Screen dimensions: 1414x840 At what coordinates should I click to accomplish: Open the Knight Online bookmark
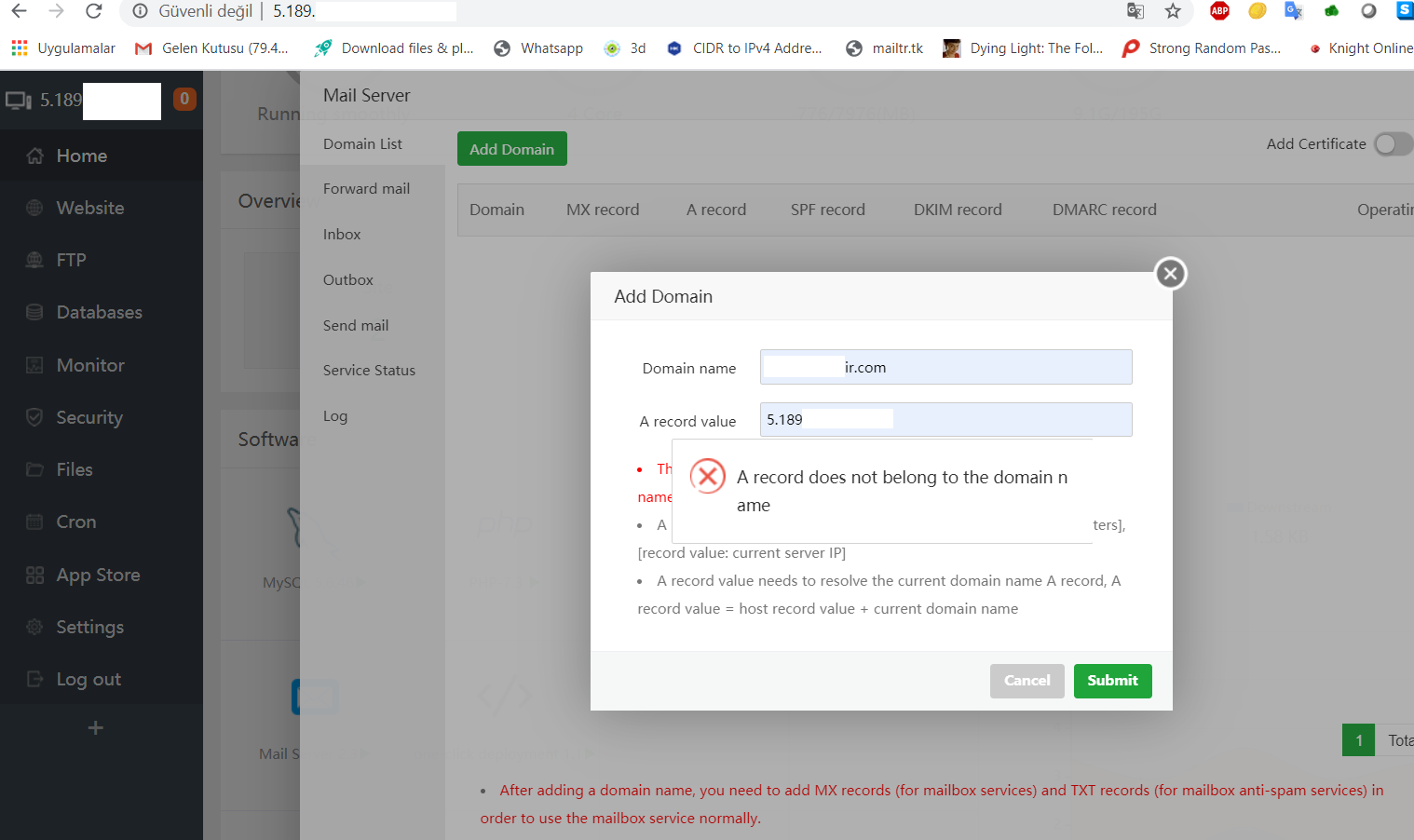point(1361,48)
